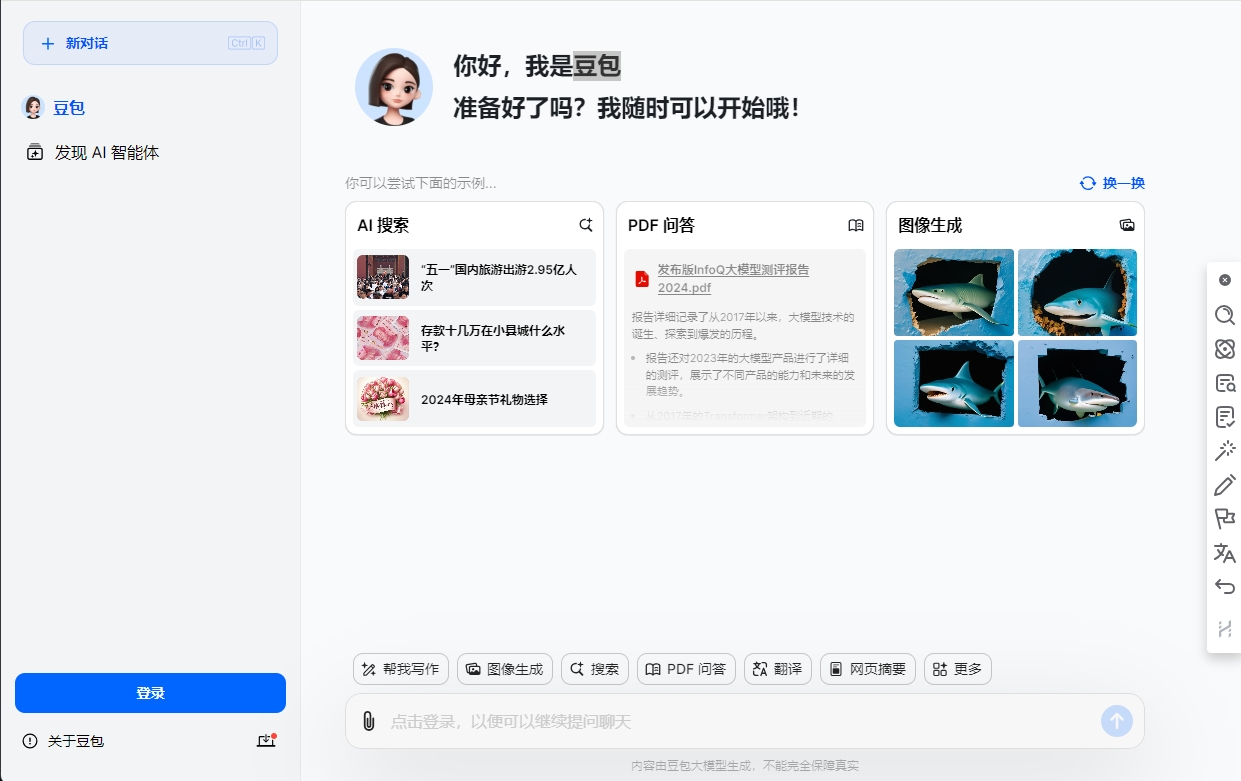Open 关于豆包 info link

[x=64, y=741]
